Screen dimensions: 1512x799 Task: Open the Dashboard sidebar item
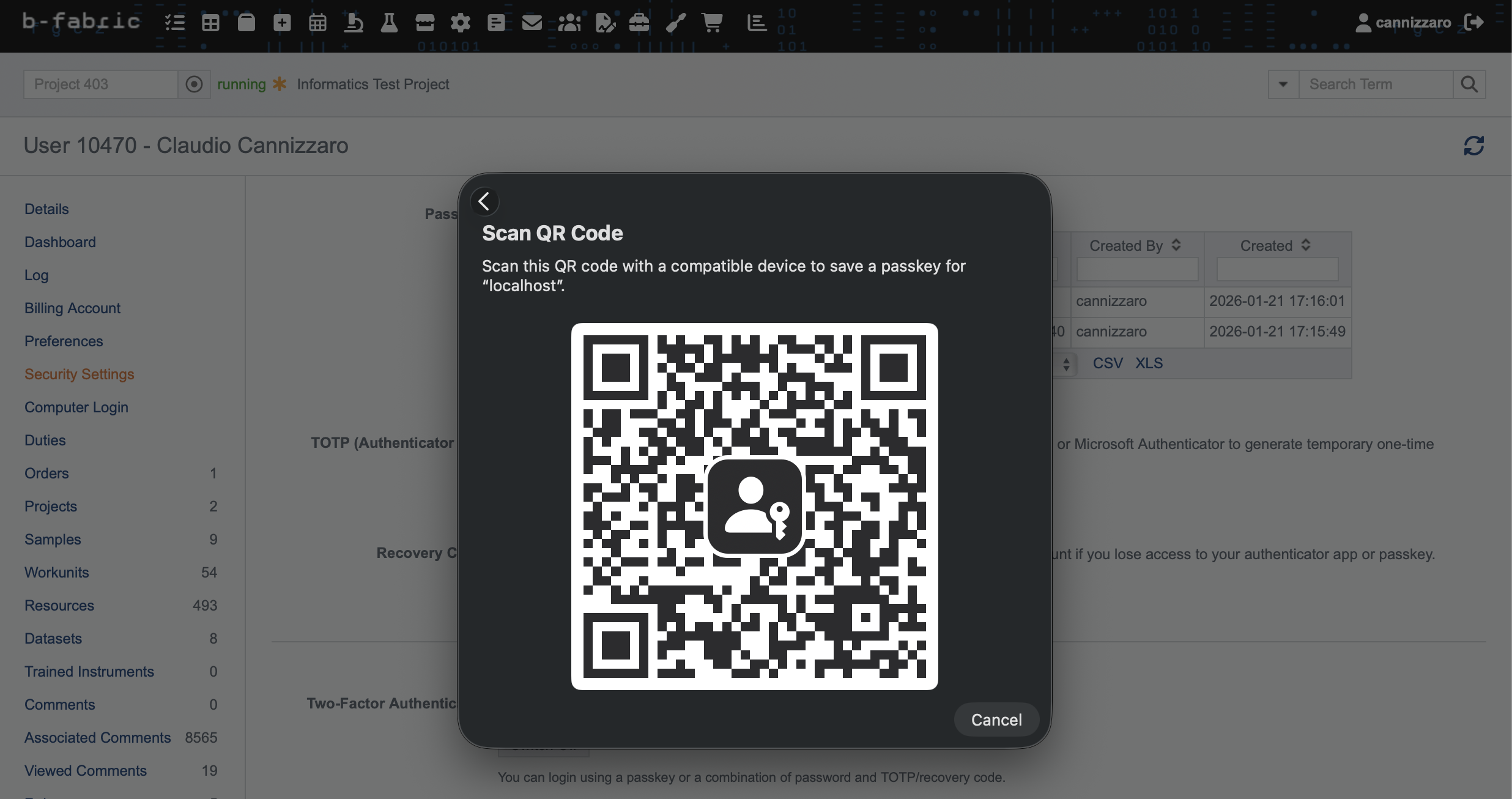coord(60,242)
